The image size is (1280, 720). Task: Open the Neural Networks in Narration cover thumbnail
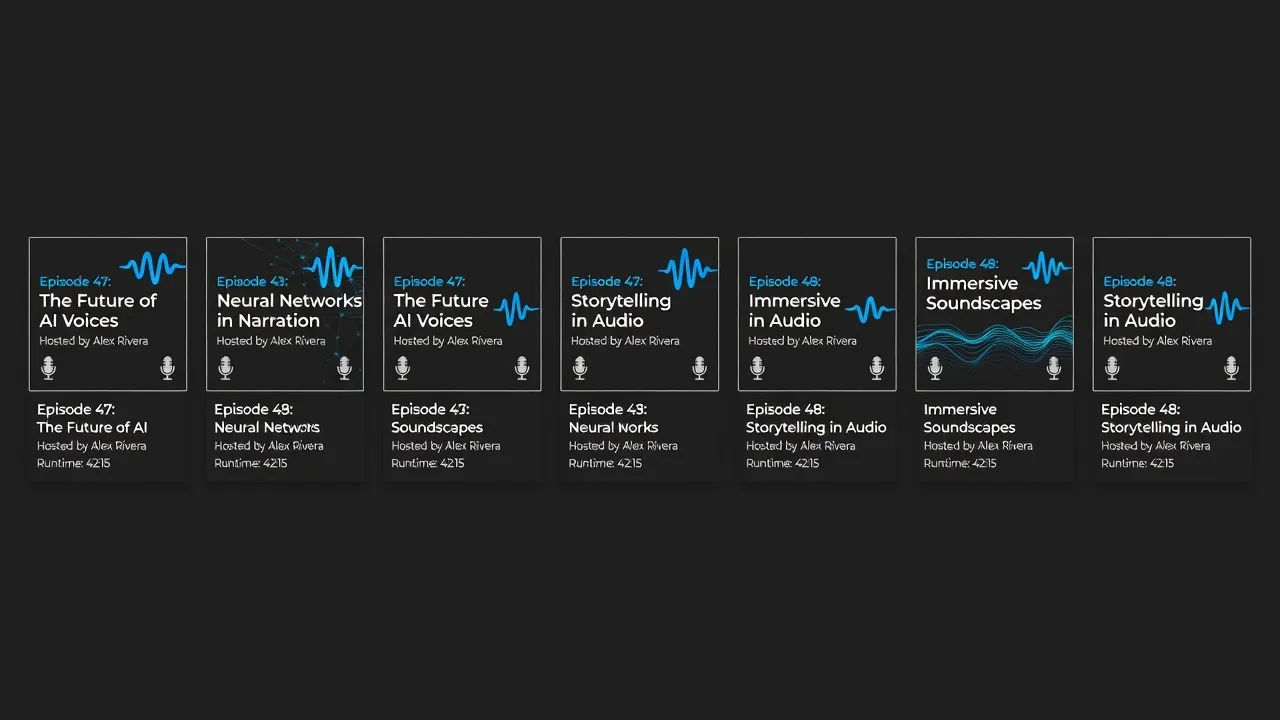(285, 314)
